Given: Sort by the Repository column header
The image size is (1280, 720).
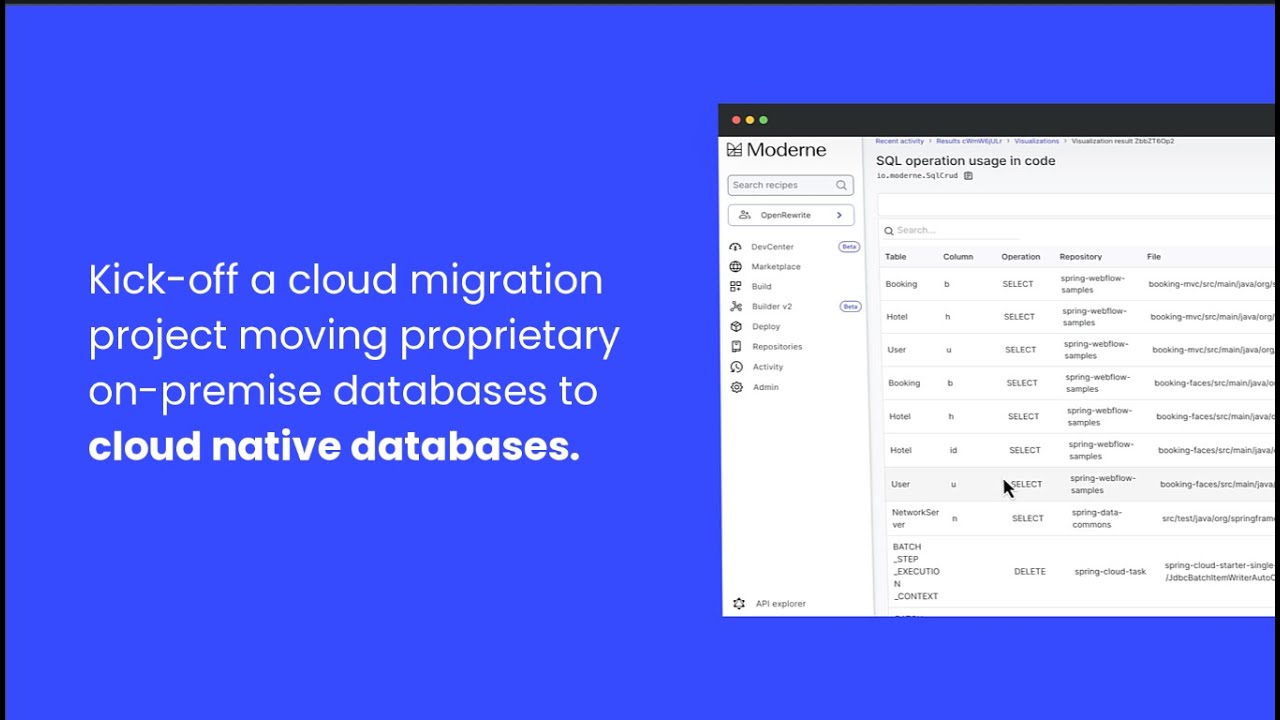Looking at the screenshot, I should click(x=1081, y=257).
